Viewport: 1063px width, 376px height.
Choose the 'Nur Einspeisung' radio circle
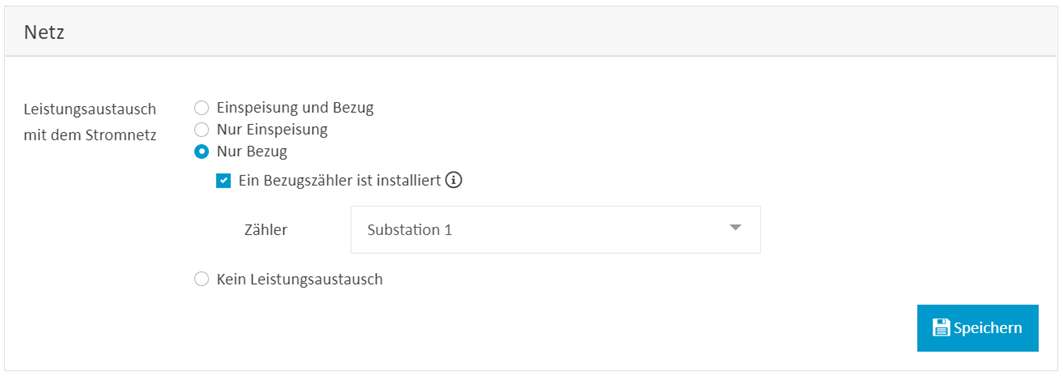(201, 129)
